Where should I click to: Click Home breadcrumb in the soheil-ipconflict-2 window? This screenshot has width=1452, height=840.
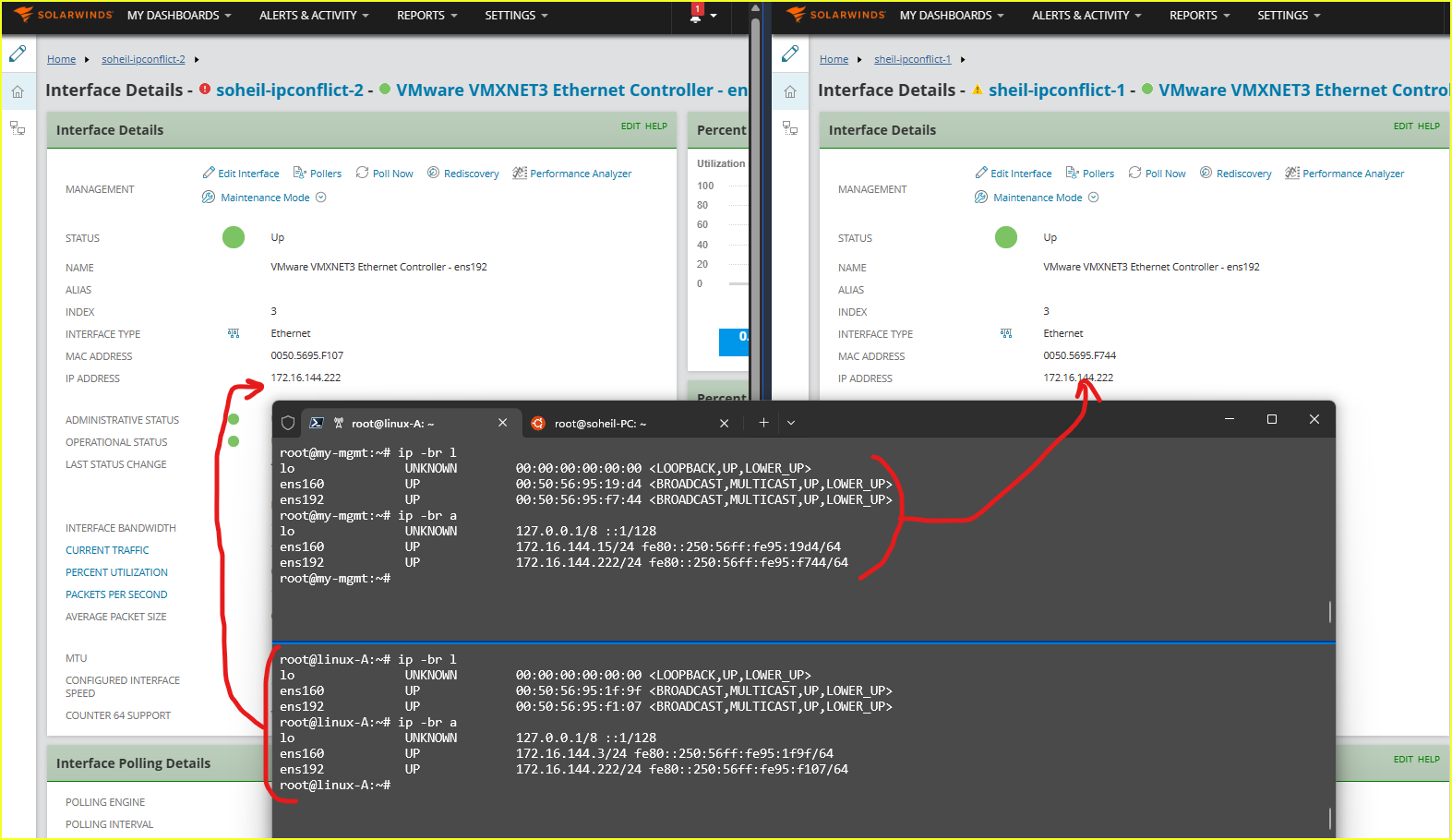[62, 59]
